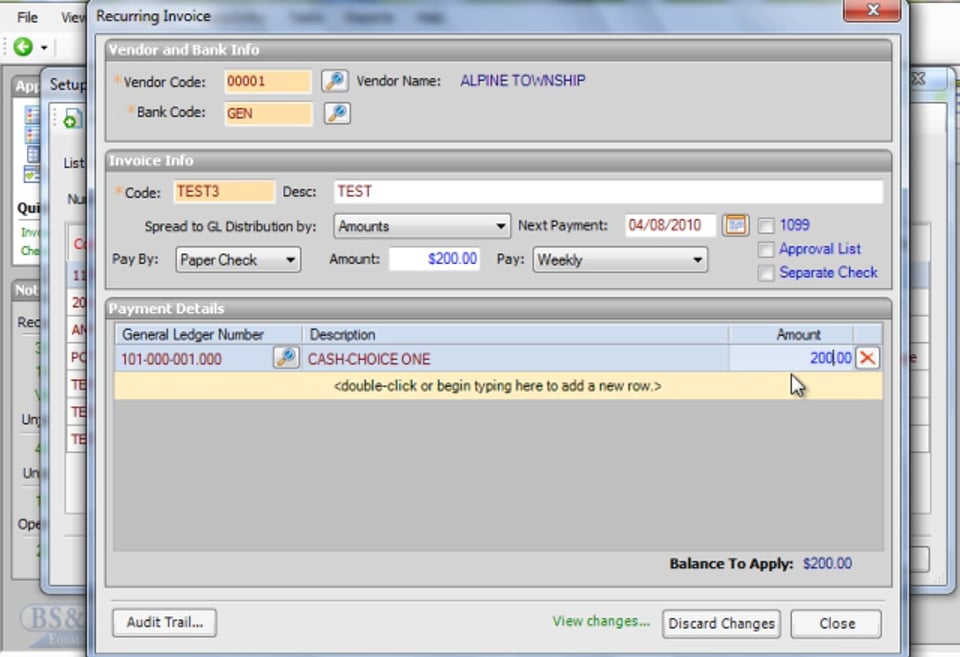The image size is (960, 657).
Task: Enable the 1099 checkbox
Action: pyautogui.click(x=766, y=226)
